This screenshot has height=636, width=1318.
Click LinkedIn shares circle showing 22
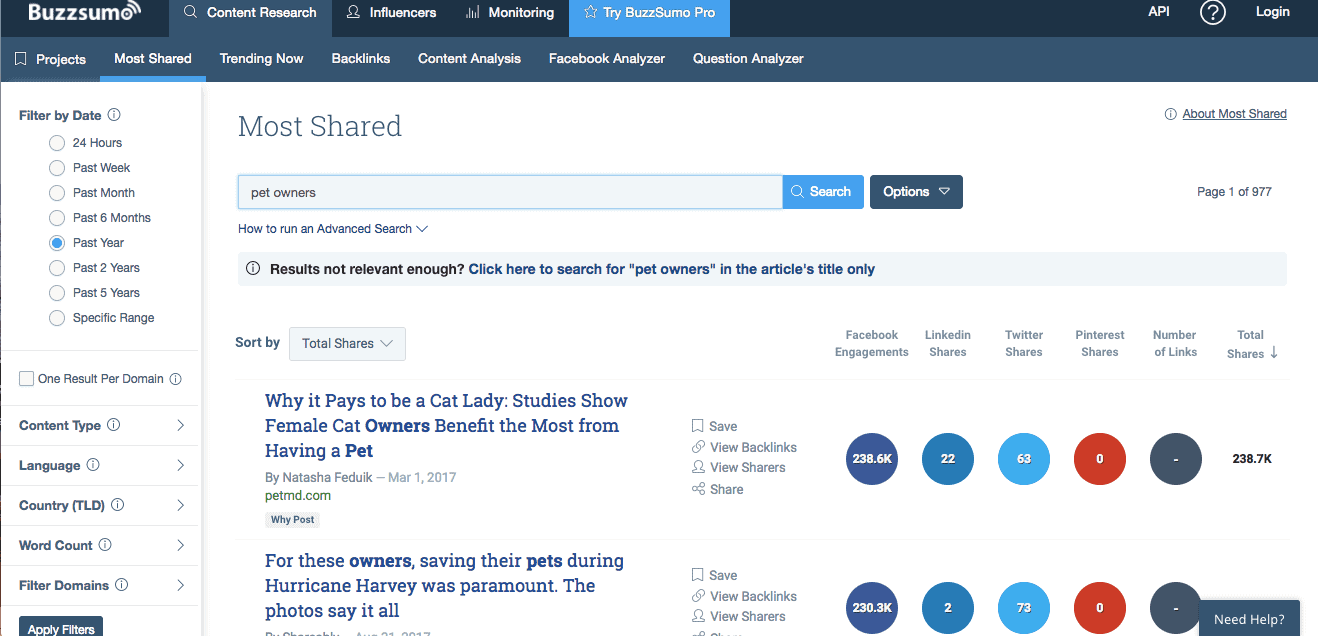[x=948, y=459]
